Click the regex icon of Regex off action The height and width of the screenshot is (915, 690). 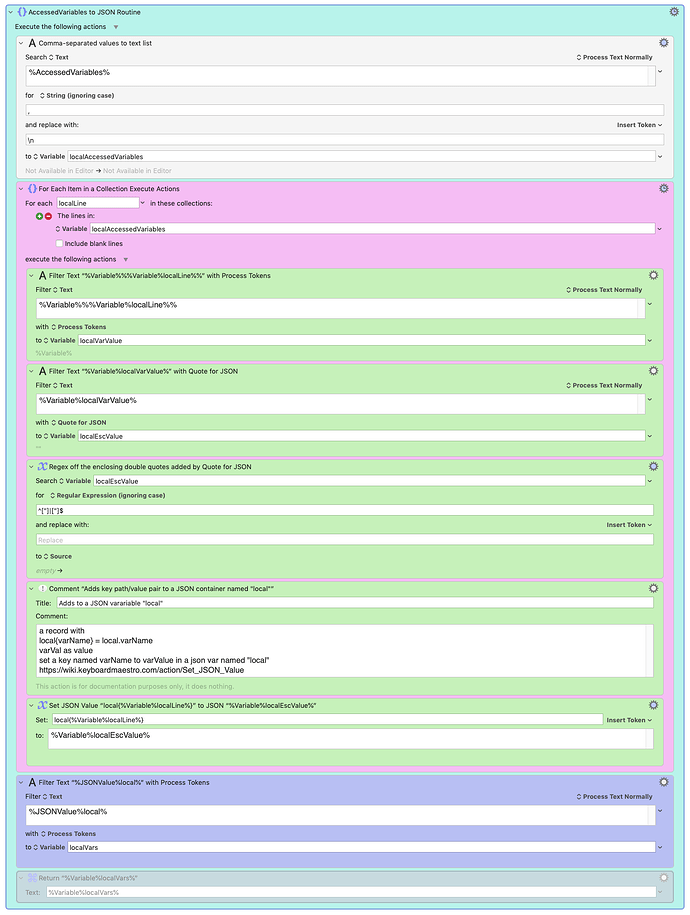42,466
